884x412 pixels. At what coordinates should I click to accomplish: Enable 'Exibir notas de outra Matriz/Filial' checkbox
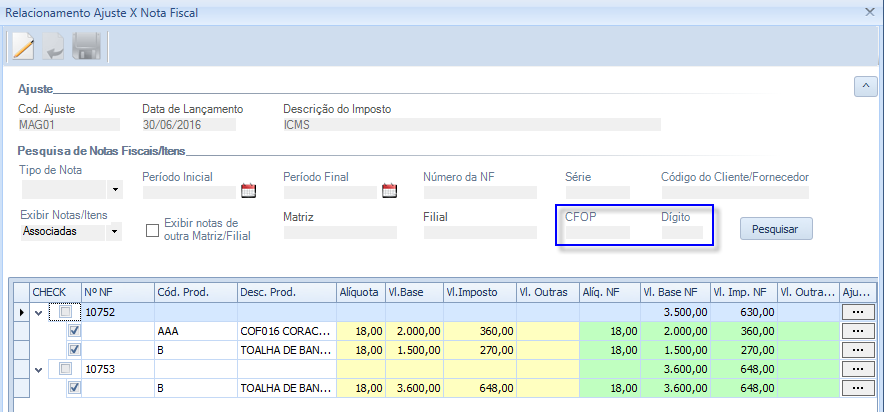click(153, 230)
